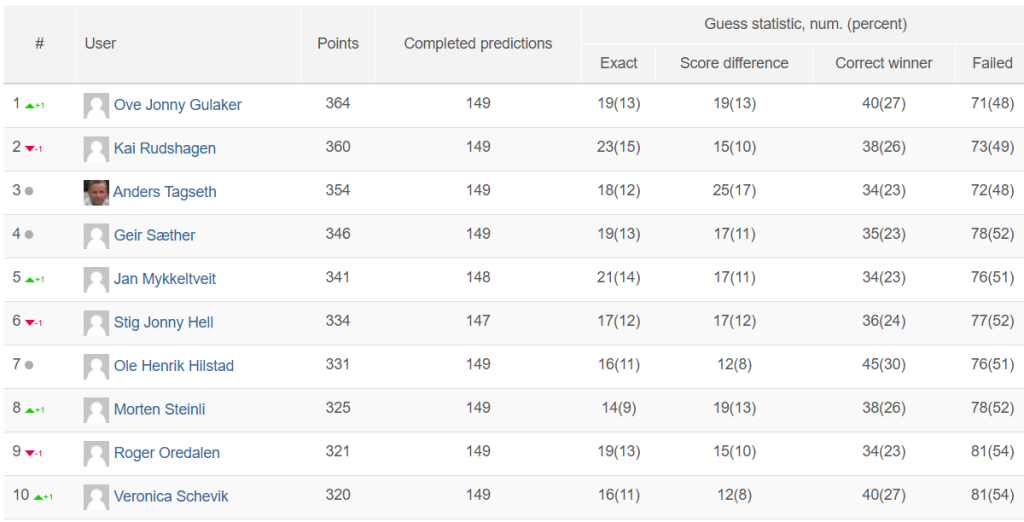Click the Correct winner column header
This screenshot has width=1024, height=522.
coord(884,63)
